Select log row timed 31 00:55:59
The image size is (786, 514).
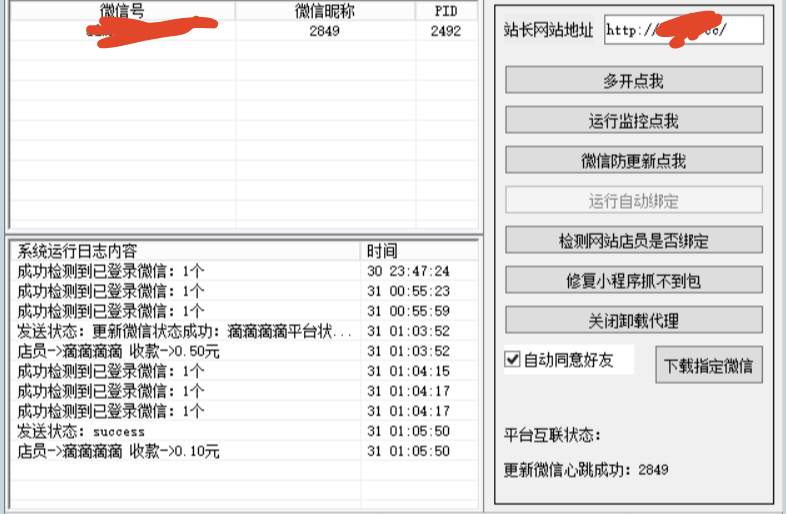click(x=244, y=311)
